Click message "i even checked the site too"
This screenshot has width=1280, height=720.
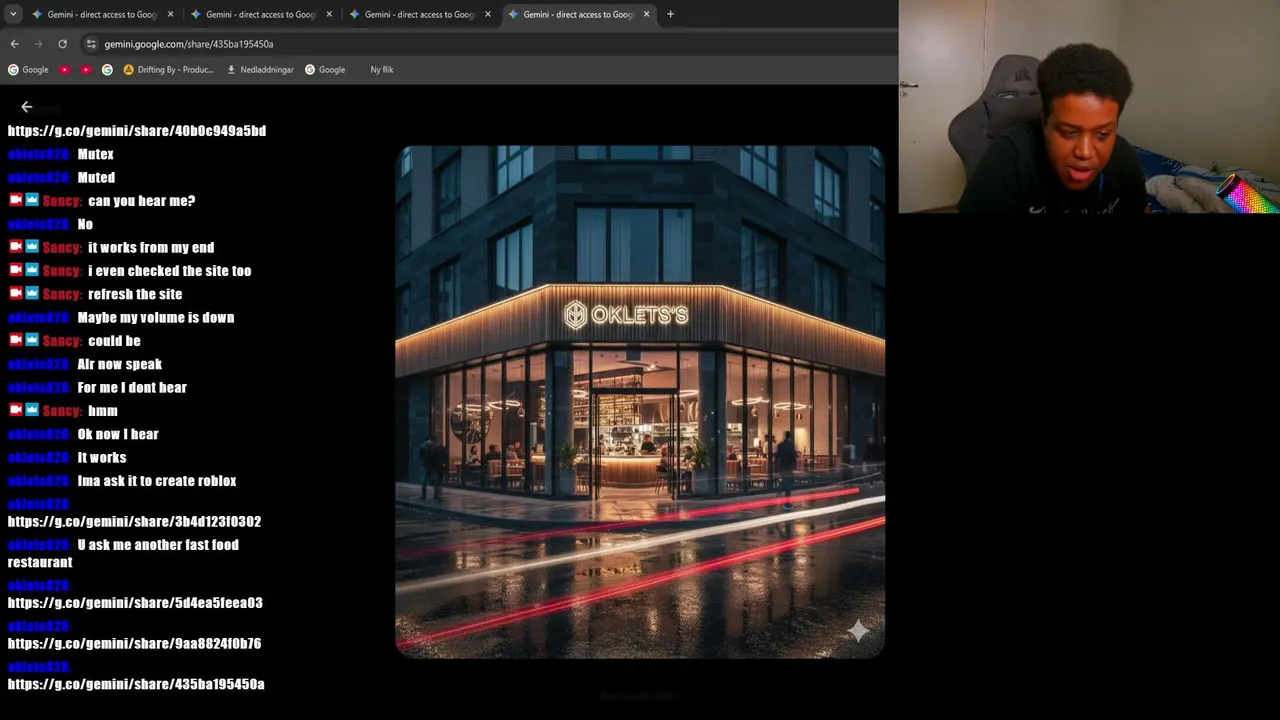(170, 271)
